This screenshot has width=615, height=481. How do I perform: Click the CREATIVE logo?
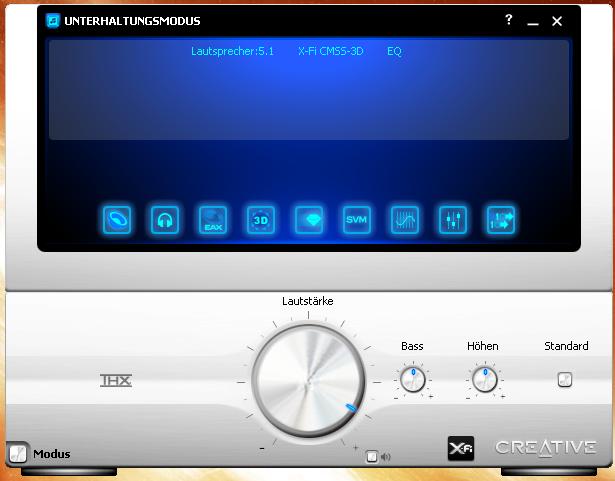pyautogui.click(x=546, y=448)
